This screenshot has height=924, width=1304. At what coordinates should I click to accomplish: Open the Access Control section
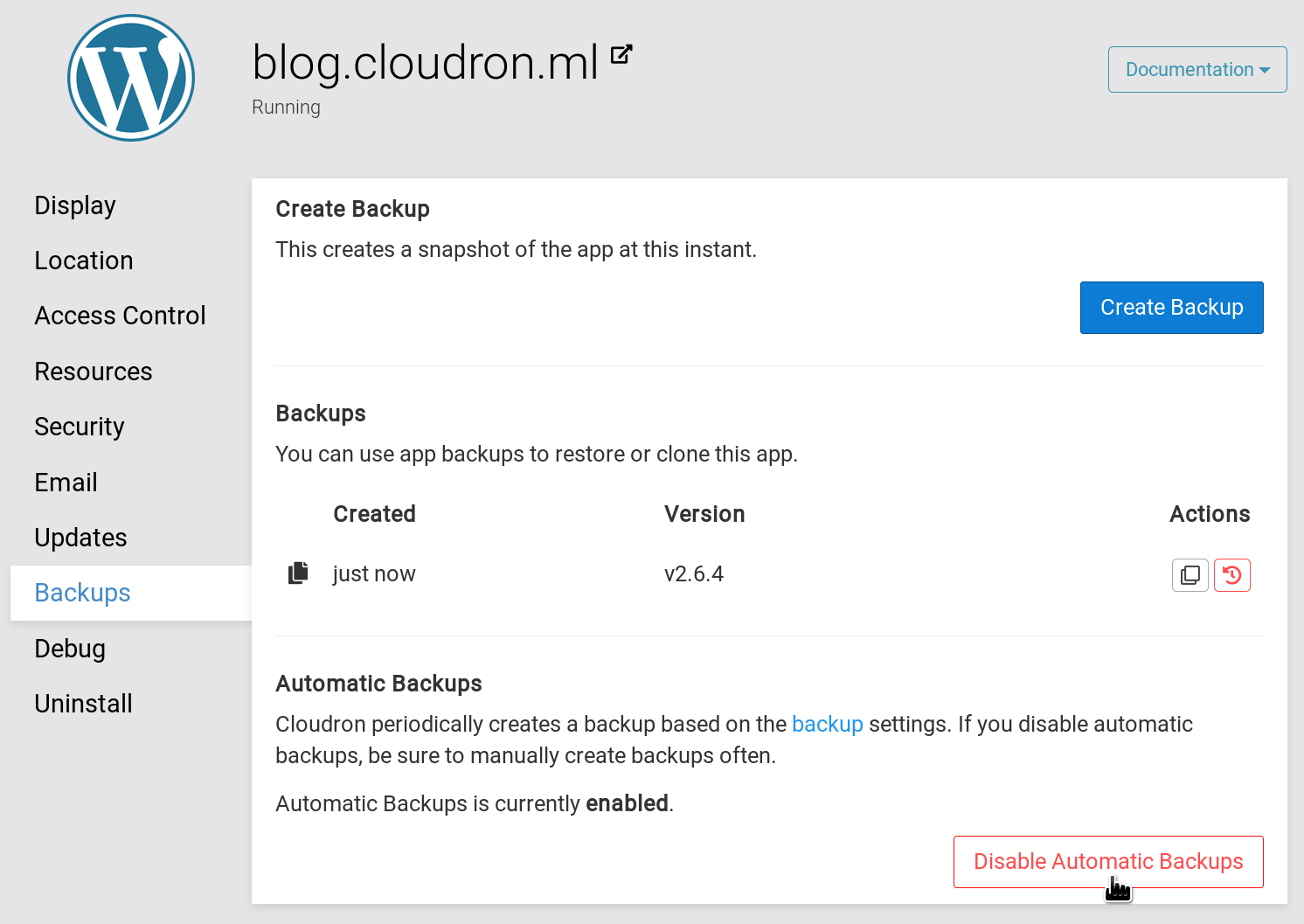120,316
